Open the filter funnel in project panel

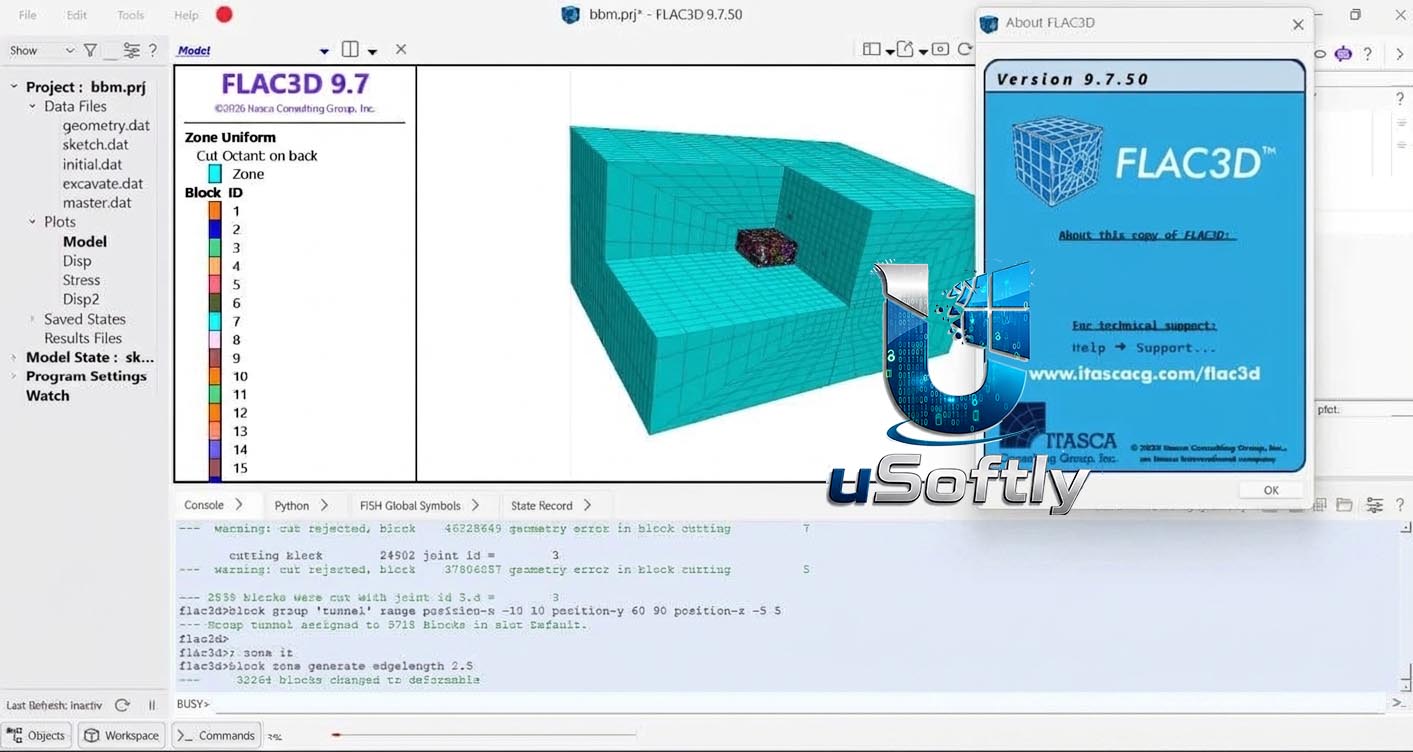pyautogui.click(x=90, y=50)
